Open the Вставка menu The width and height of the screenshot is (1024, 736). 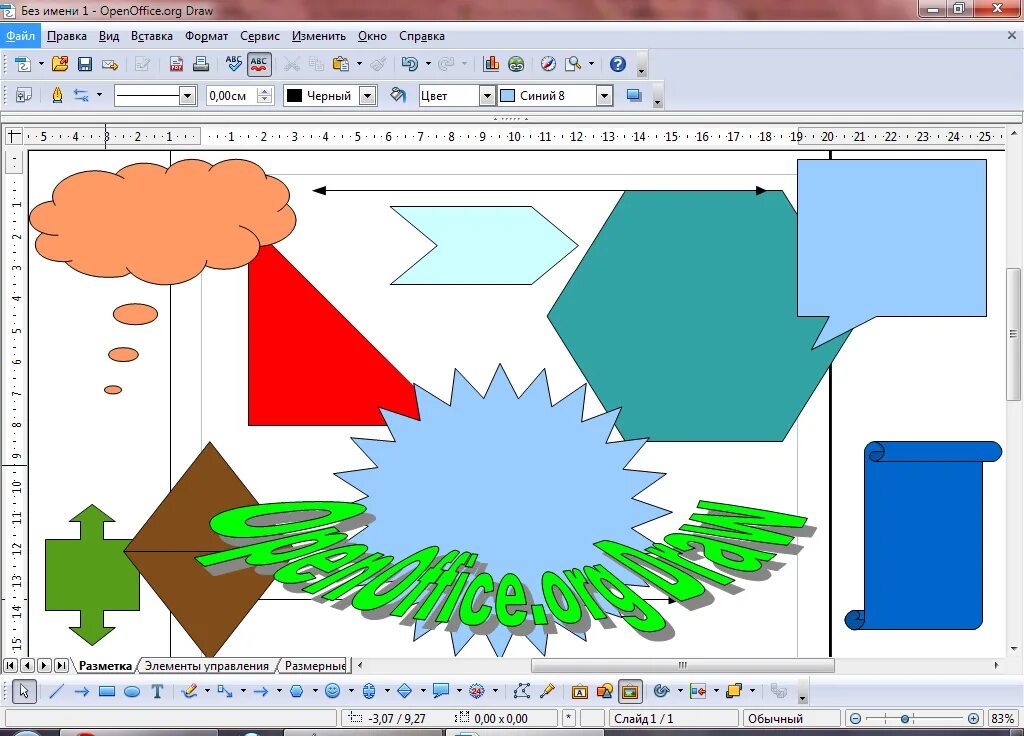(x=152, y=36)
